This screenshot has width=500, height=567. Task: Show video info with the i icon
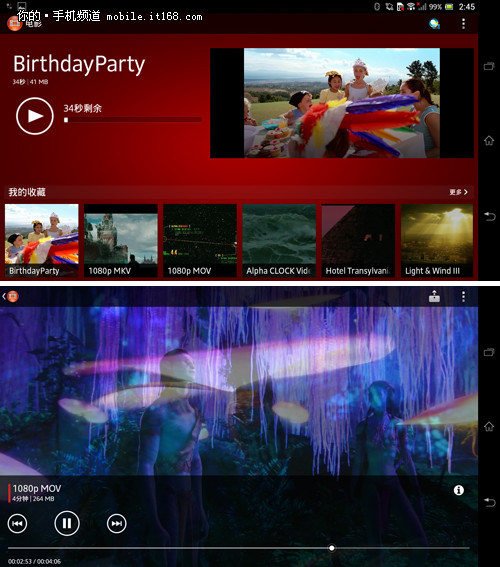tap(459, 490)
